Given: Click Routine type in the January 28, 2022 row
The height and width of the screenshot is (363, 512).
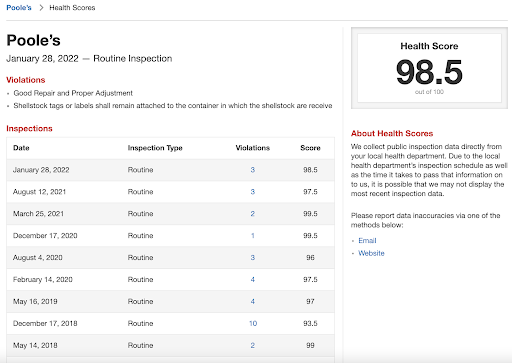Looking at the screenshot, I should pos(140,170).
